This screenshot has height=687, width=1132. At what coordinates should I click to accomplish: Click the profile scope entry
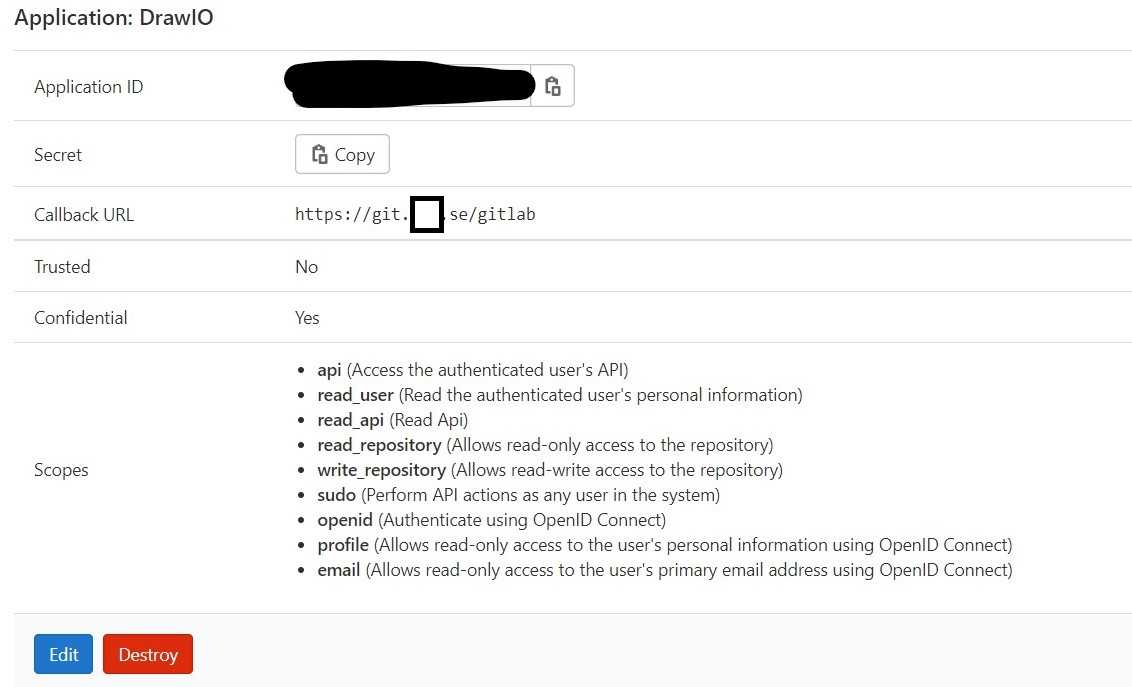[x=343, y=544]
